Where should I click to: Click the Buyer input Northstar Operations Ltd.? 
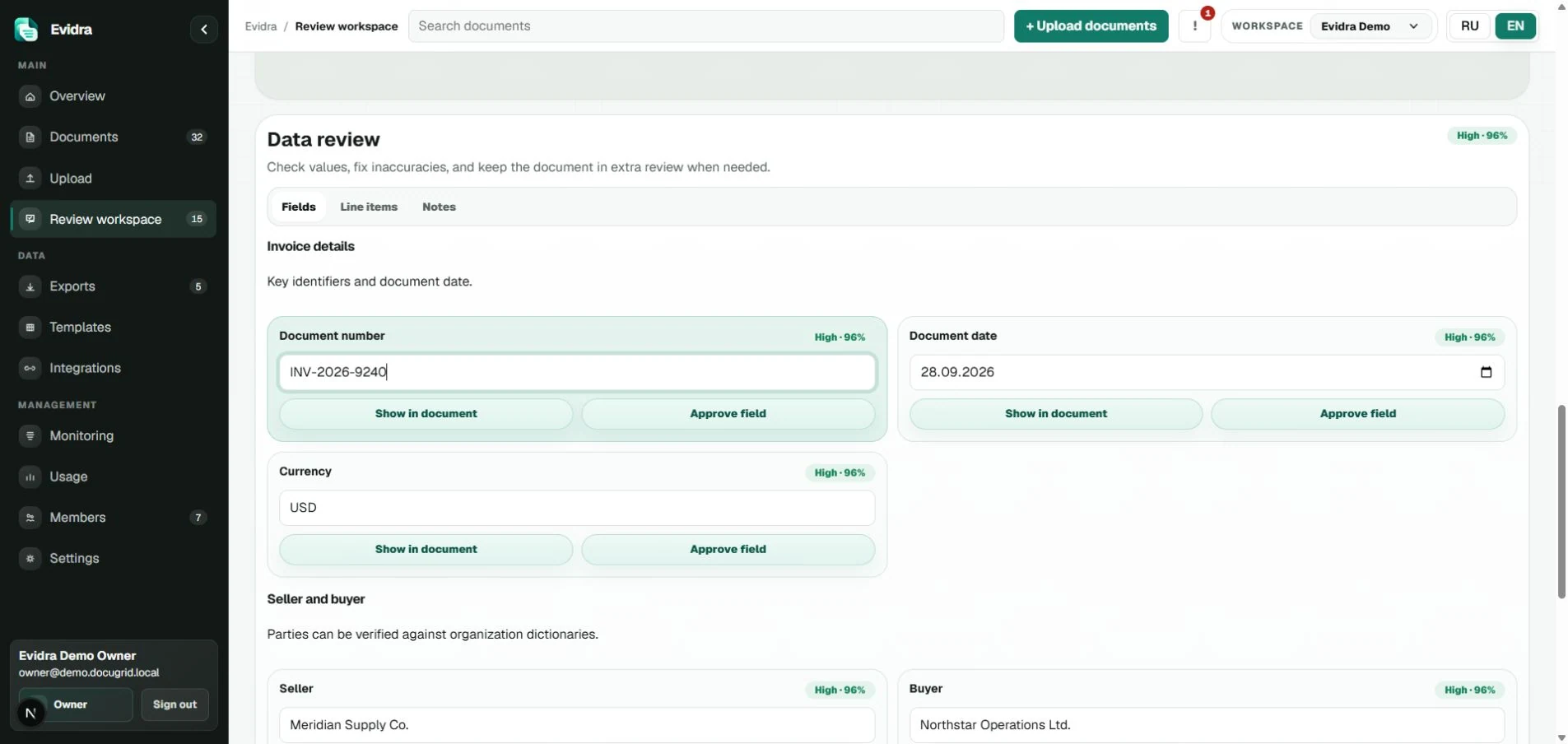pos(1207,725)
